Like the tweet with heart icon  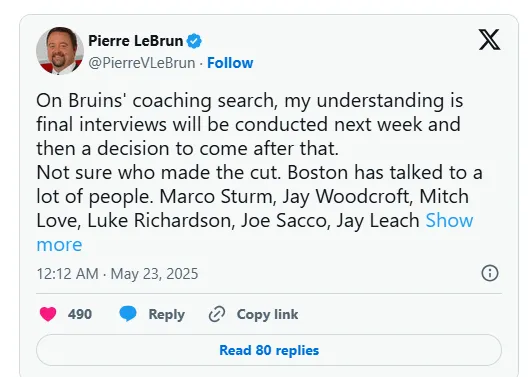pos(48,314)
